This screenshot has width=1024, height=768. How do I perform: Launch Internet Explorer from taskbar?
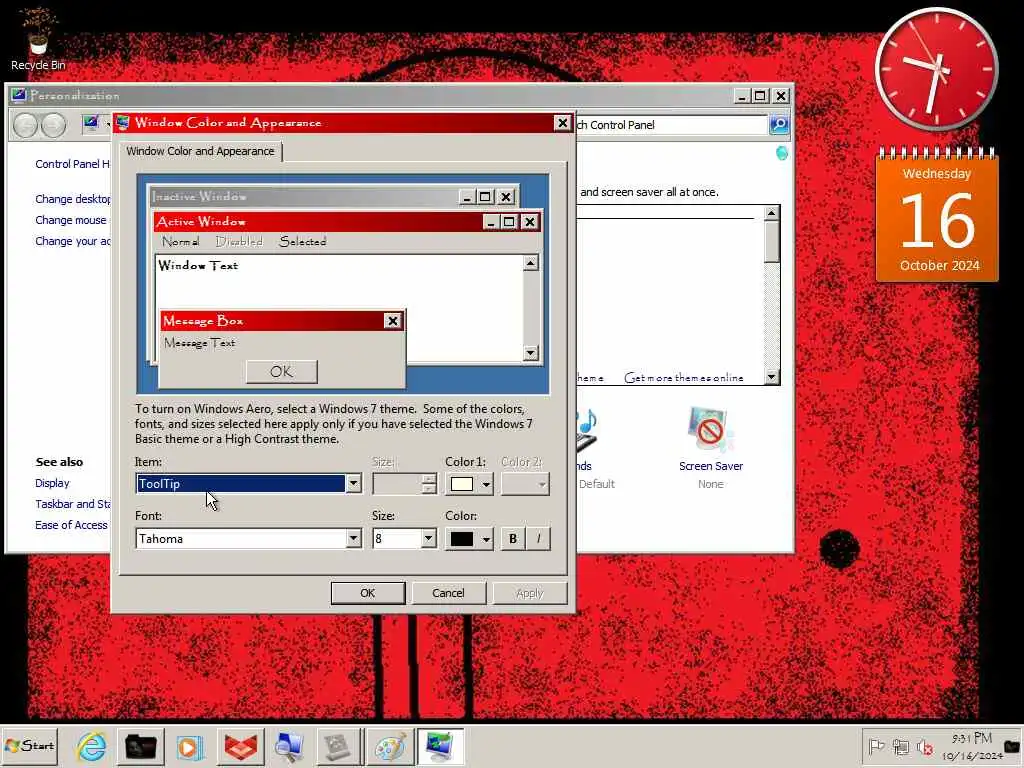[x=91, y=746]
